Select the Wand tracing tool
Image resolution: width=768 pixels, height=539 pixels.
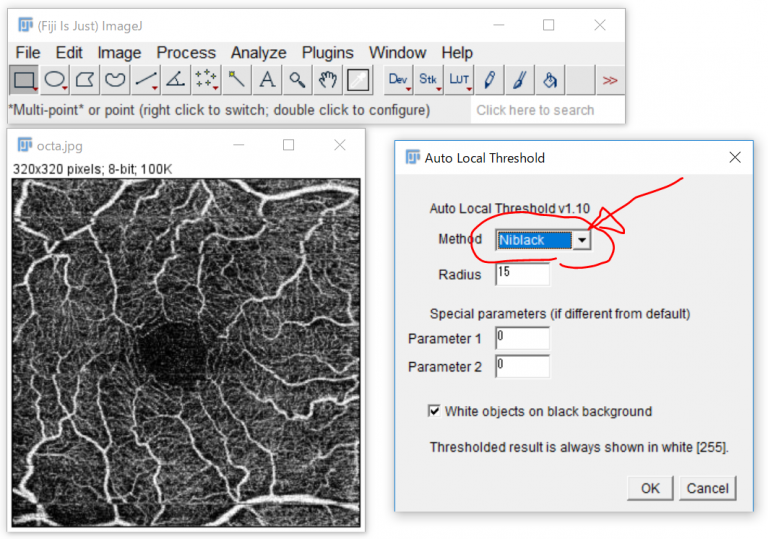pos(237,80)
